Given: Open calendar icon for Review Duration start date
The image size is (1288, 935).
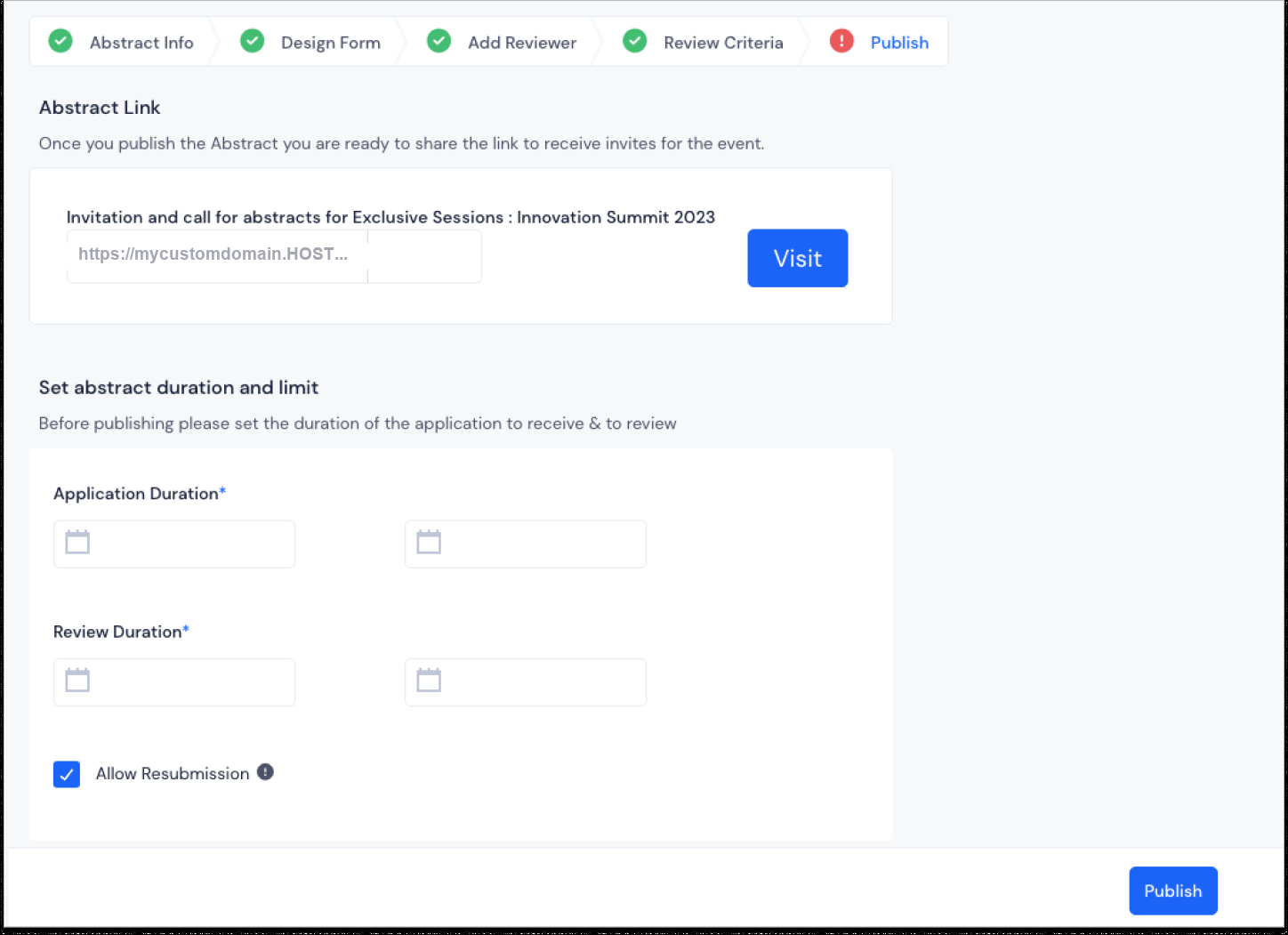Looking at the screenshot, I should coord(77,681).
